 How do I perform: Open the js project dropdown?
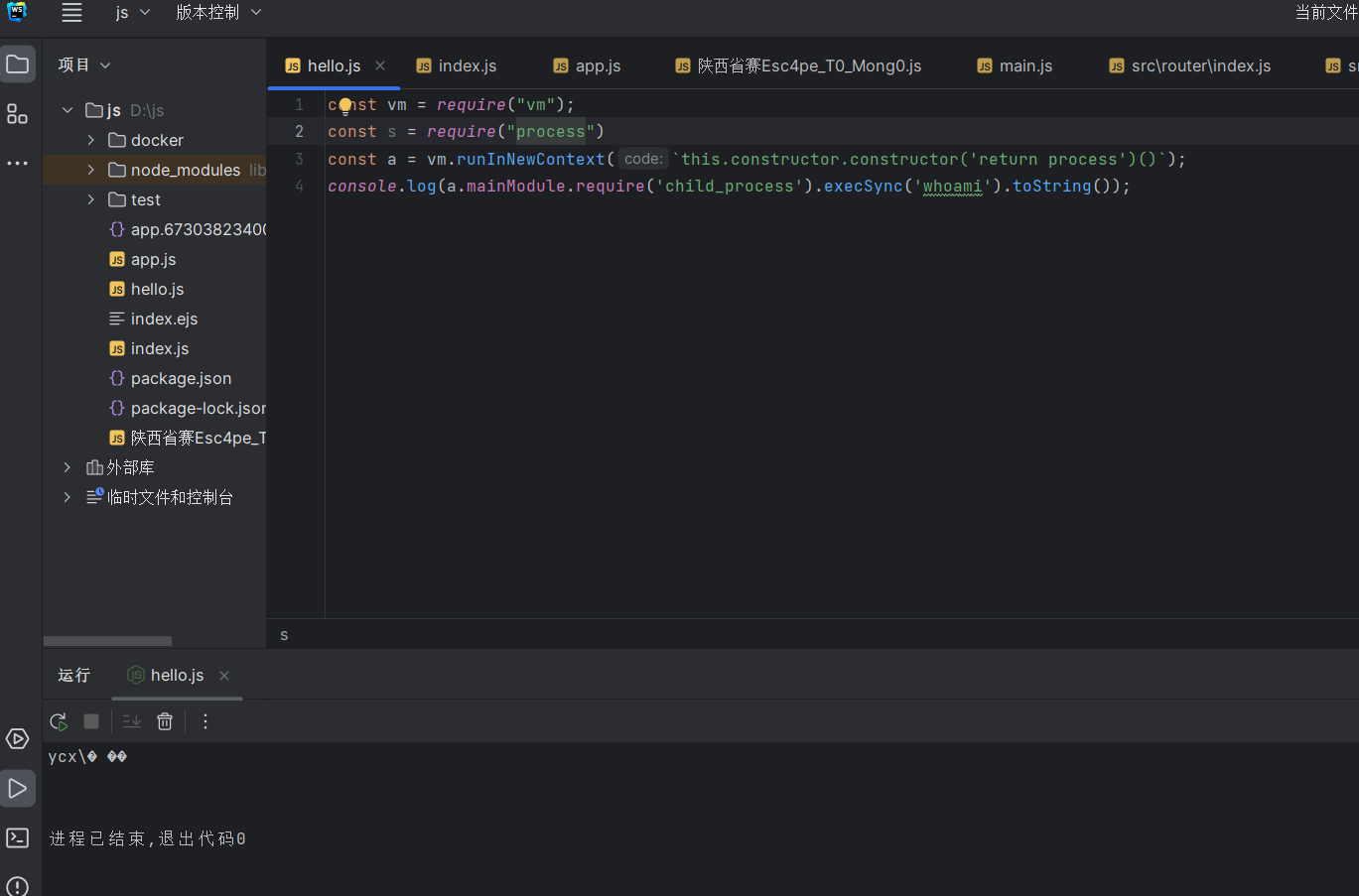[132, 12]
